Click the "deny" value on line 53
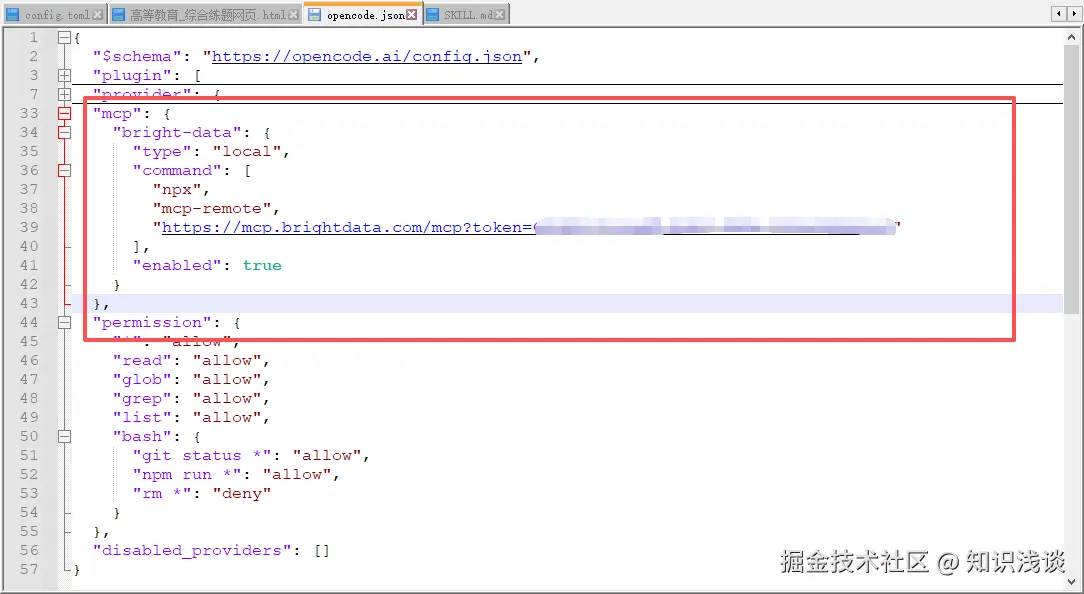The image size is (1084, 594). point(242,494)
